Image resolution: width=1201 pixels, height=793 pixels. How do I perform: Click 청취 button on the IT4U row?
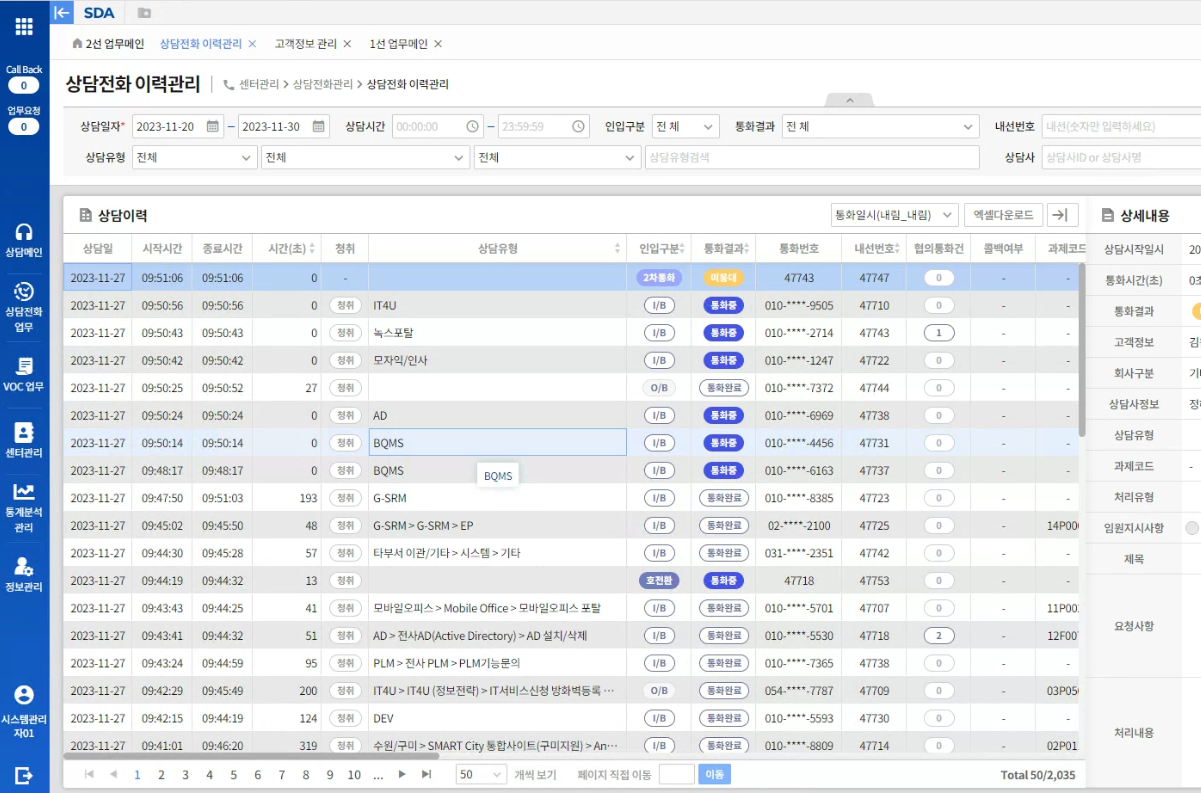click(x=345, y=306)
